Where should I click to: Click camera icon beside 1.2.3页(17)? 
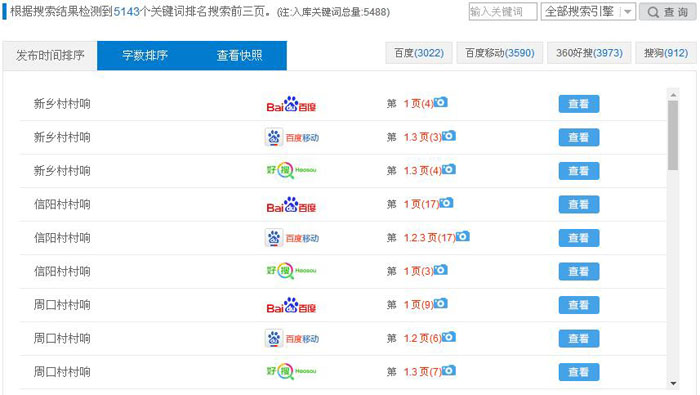[462, 236]
